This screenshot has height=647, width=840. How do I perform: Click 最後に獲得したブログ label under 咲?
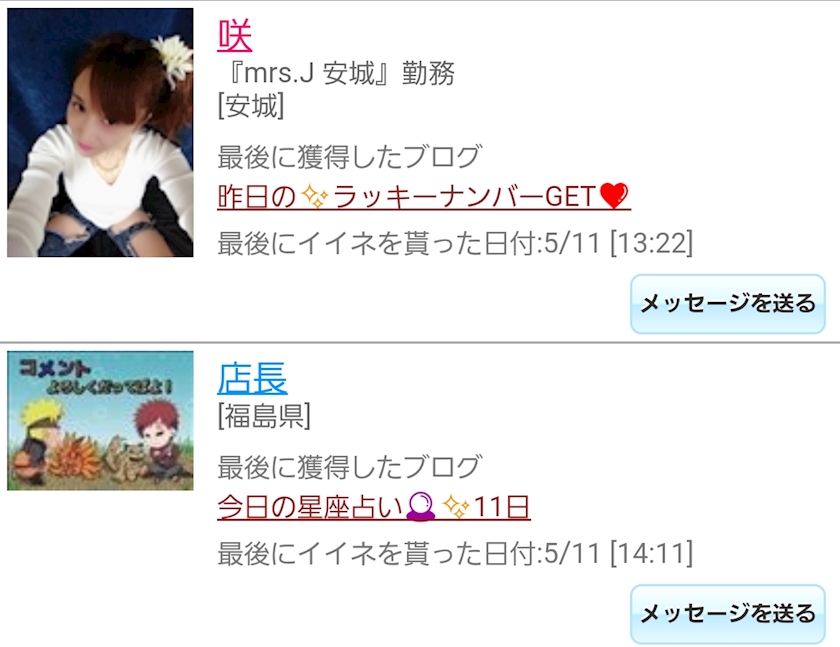coord(349,157)
